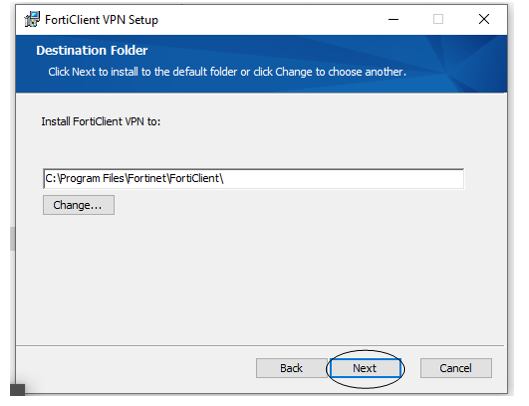Click the grey scrollbar fragment at left edge

coord(12,239)
